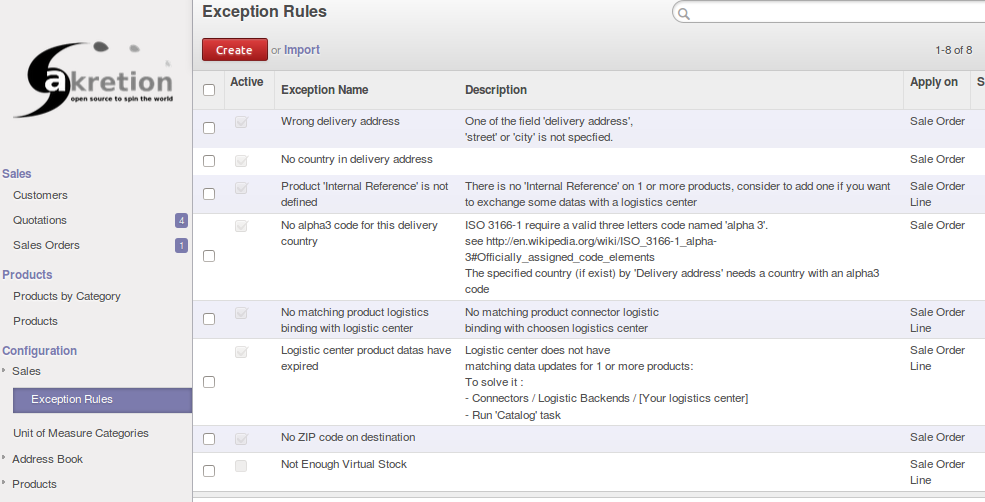Image resolution: width=985 pixels, height=502 pixels.
Task: Click description starting 'ISO 3166-1 require'
Action: [672, 257]
